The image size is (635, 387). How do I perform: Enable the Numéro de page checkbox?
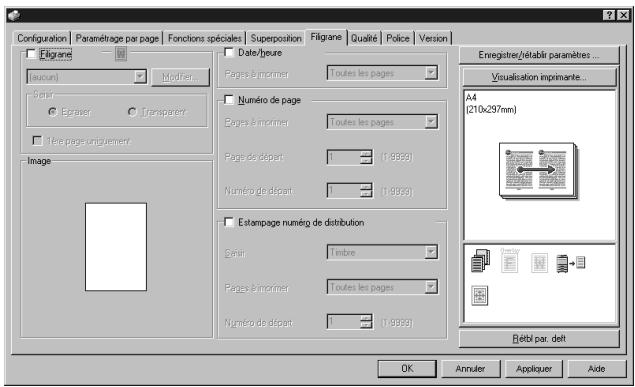229,100
